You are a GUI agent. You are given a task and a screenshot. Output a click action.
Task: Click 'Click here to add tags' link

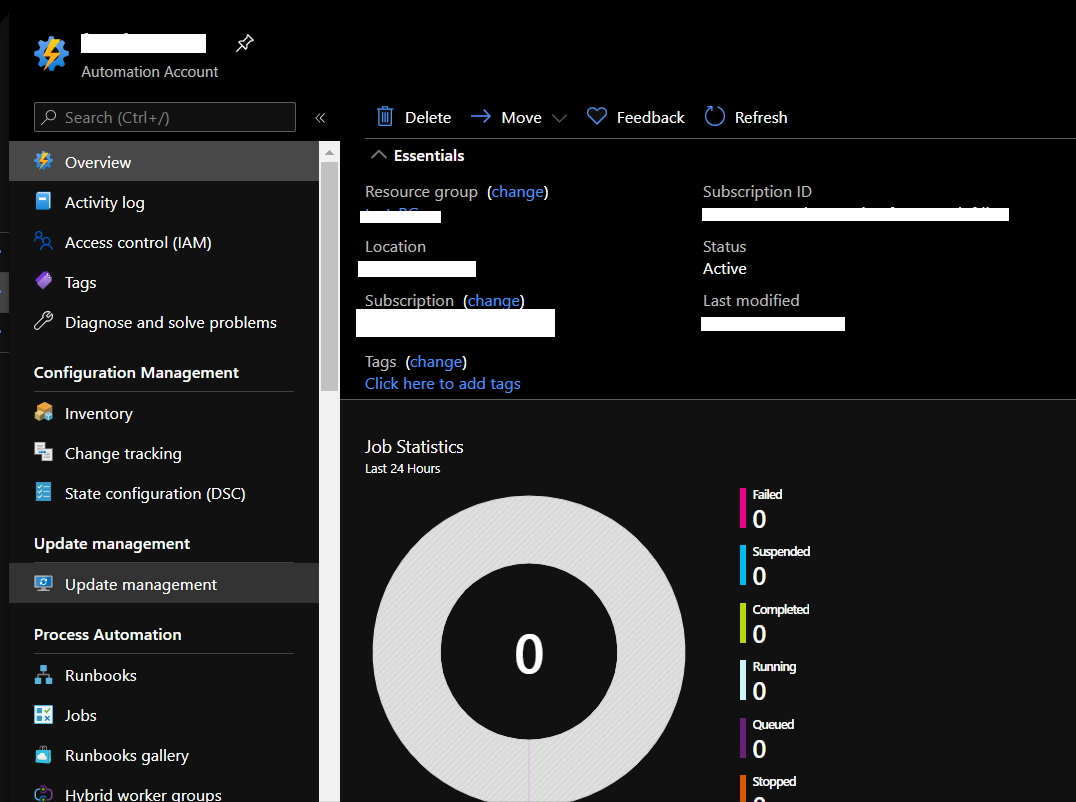click(x=443, y=384)
